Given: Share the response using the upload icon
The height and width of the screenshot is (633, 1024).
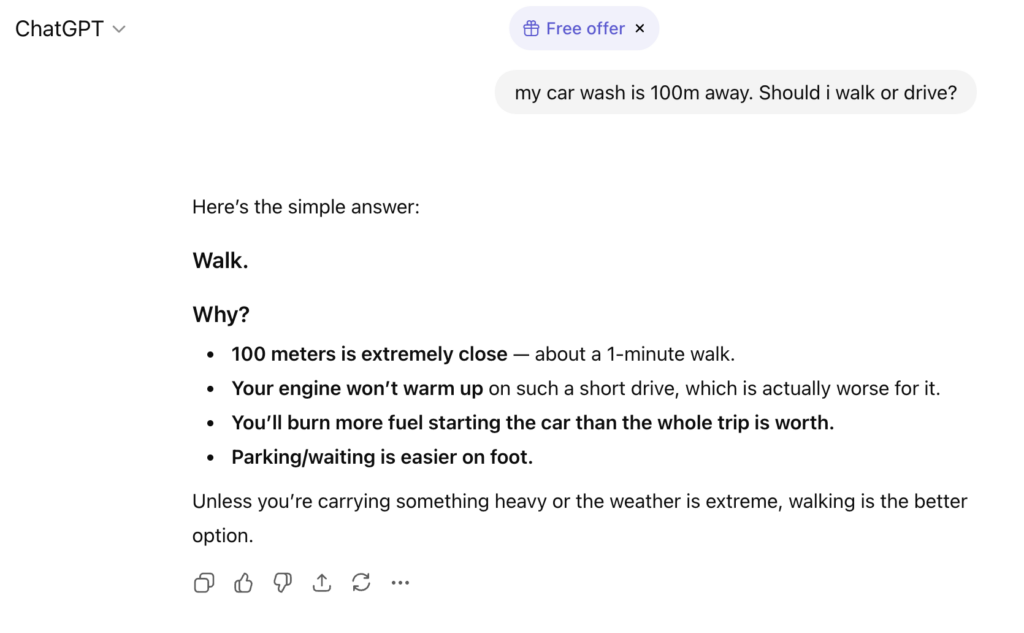Looking at the screenshot, I should [321, 582].
